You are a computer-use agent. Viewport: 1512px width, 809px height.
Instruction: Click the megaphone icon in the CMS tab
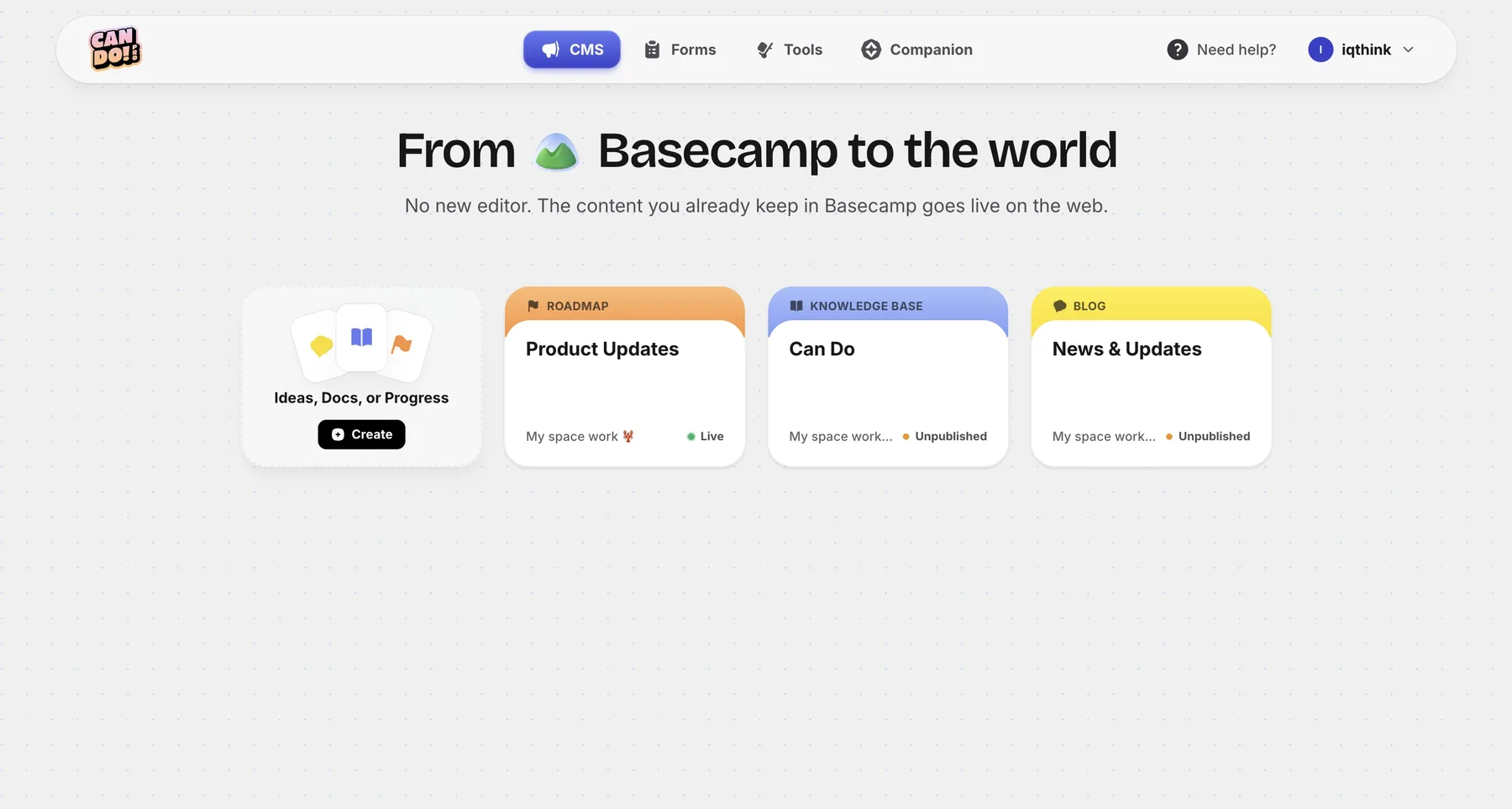pos(550,50)
